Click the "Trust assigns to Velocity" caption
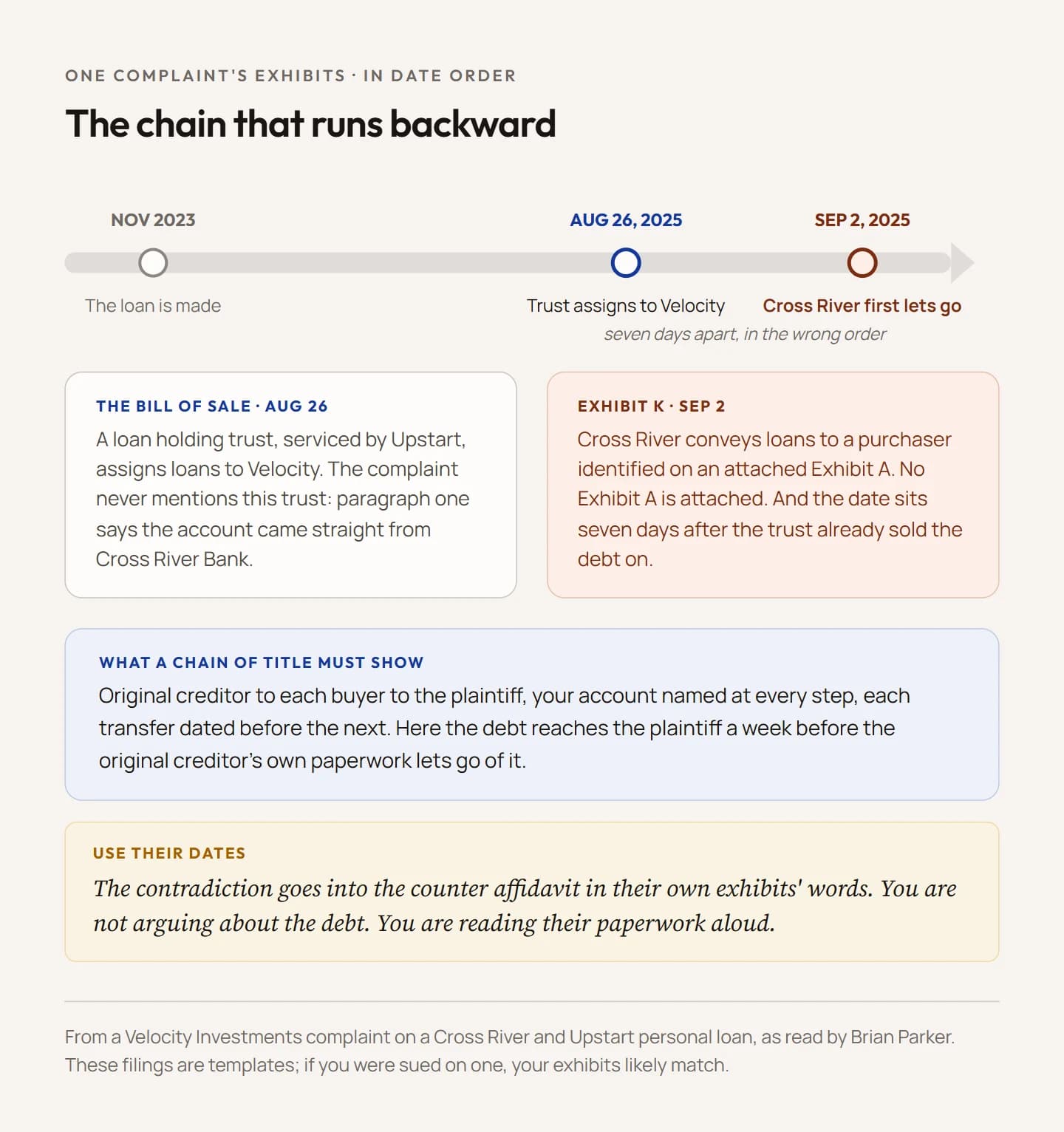 coord(626,305)
